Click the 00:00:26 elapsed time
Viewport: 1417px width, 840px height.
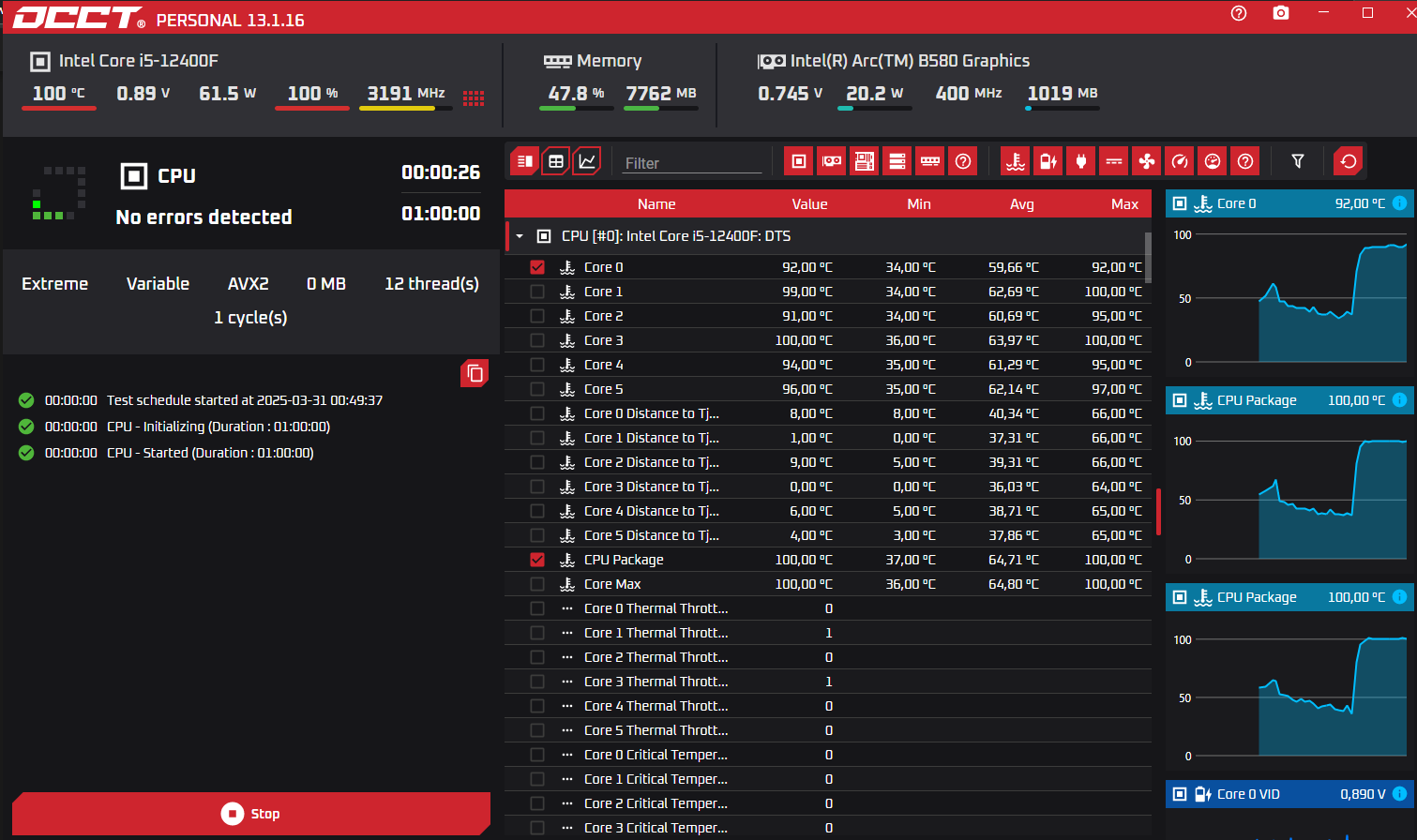coord(441,172)
